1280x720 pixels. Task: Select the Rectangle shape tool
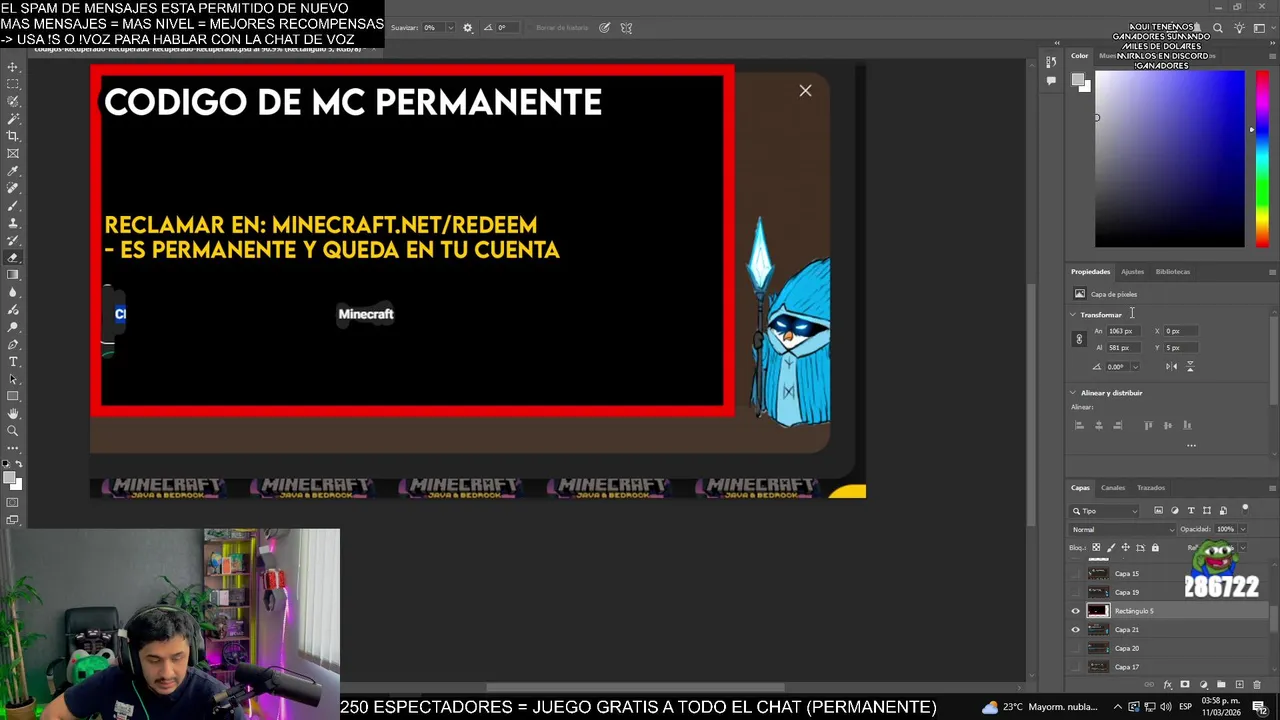13,396
